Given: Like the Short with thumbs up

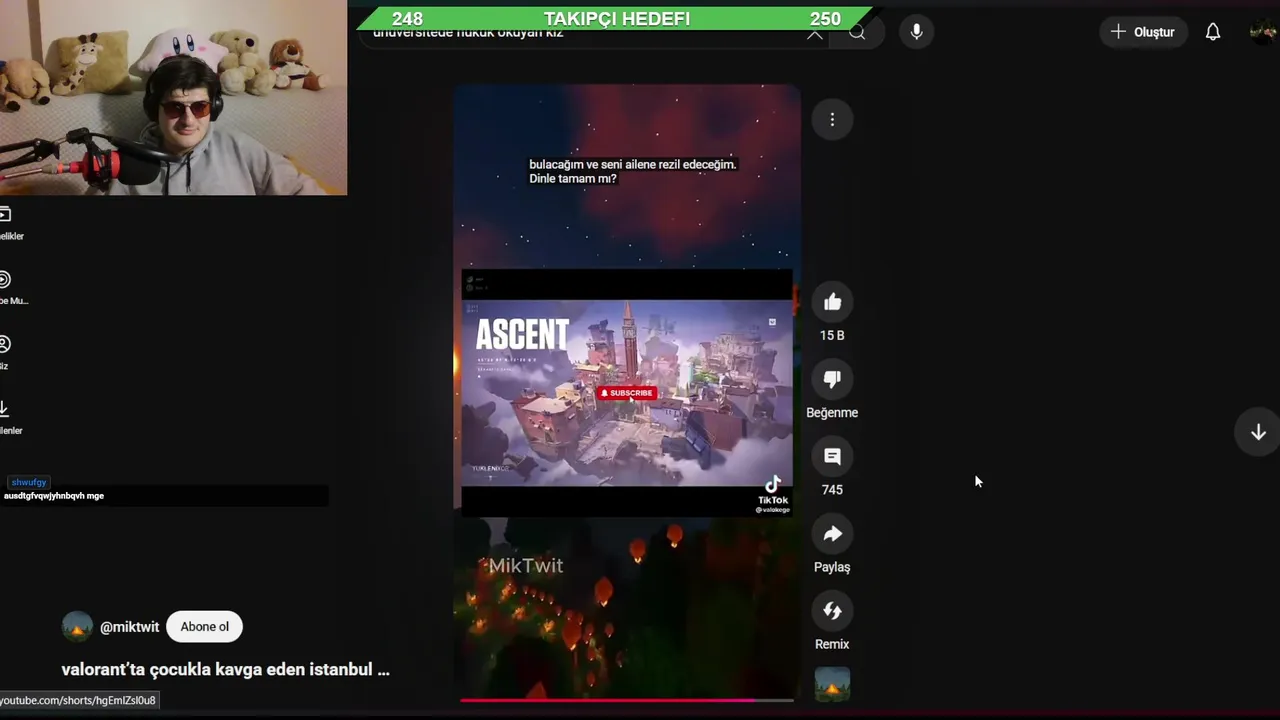Looking at the screenshot, I should pyautogui.click(x=832, y=302).
